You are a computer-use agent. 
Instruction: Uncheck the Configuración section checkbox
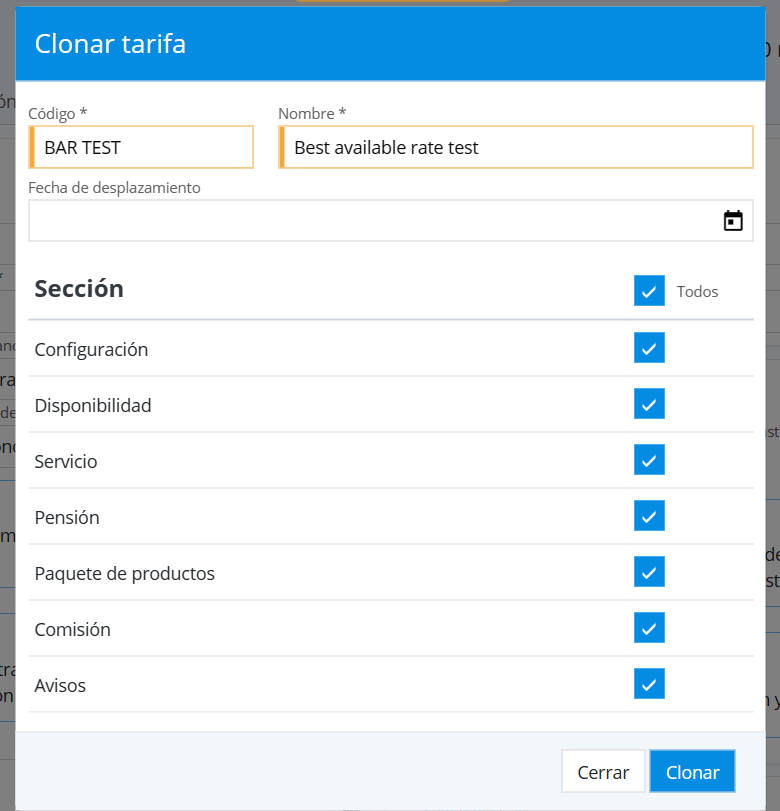point(649,348)
